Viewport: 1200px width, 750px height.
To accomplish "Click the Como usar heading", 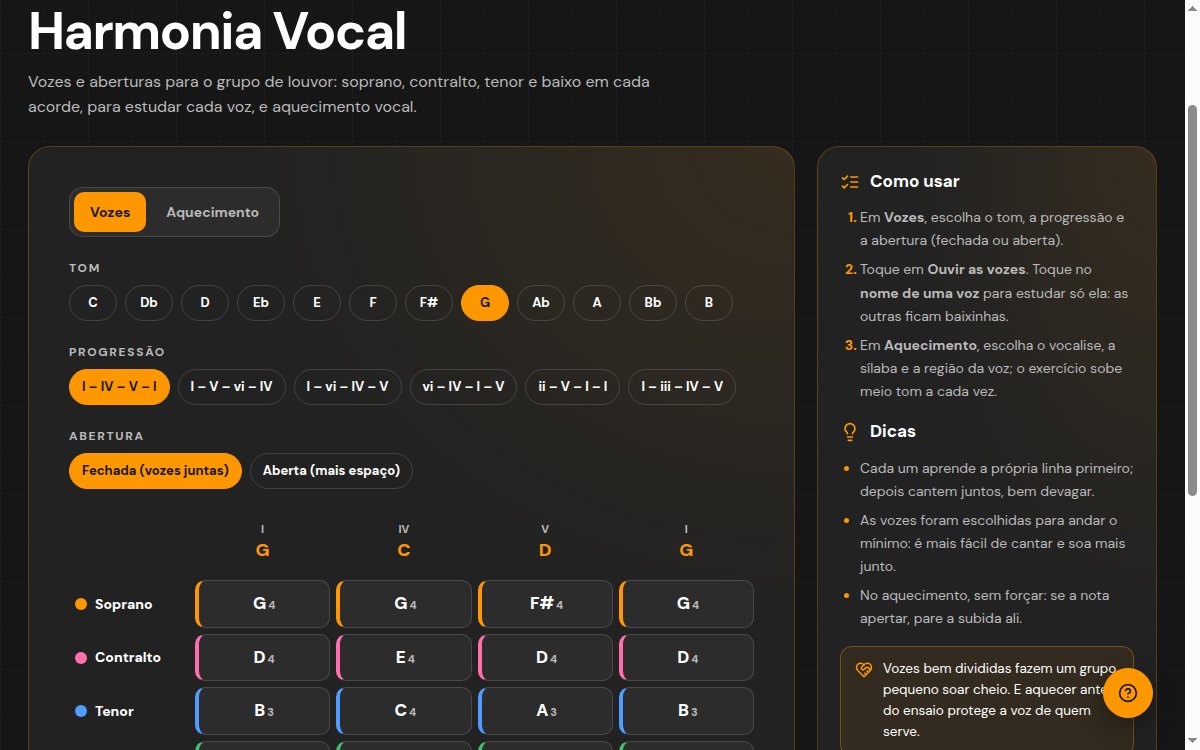I will coord(915,182).
